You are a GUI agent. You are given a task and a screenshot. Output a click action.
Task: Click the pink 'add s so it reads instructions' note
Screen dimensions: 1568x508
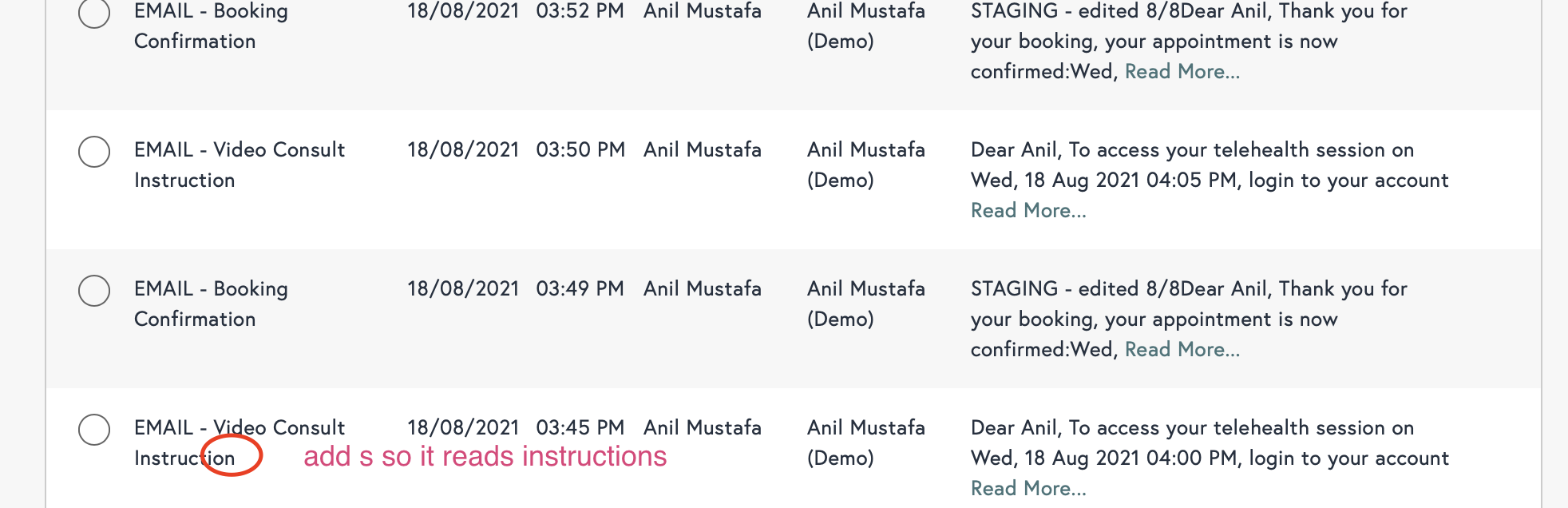click(485, 457)
